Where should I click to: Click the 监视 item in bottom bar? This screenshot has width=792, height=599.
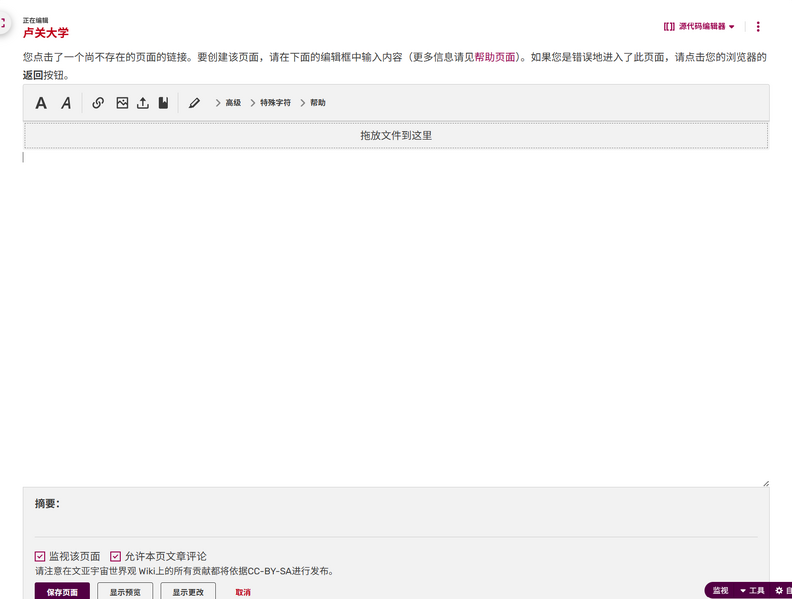(720, 590)
